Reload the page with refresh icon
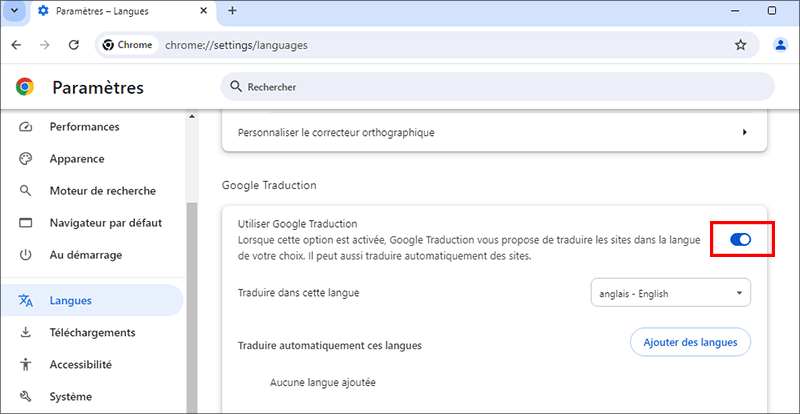 click(x=73, y=45)
